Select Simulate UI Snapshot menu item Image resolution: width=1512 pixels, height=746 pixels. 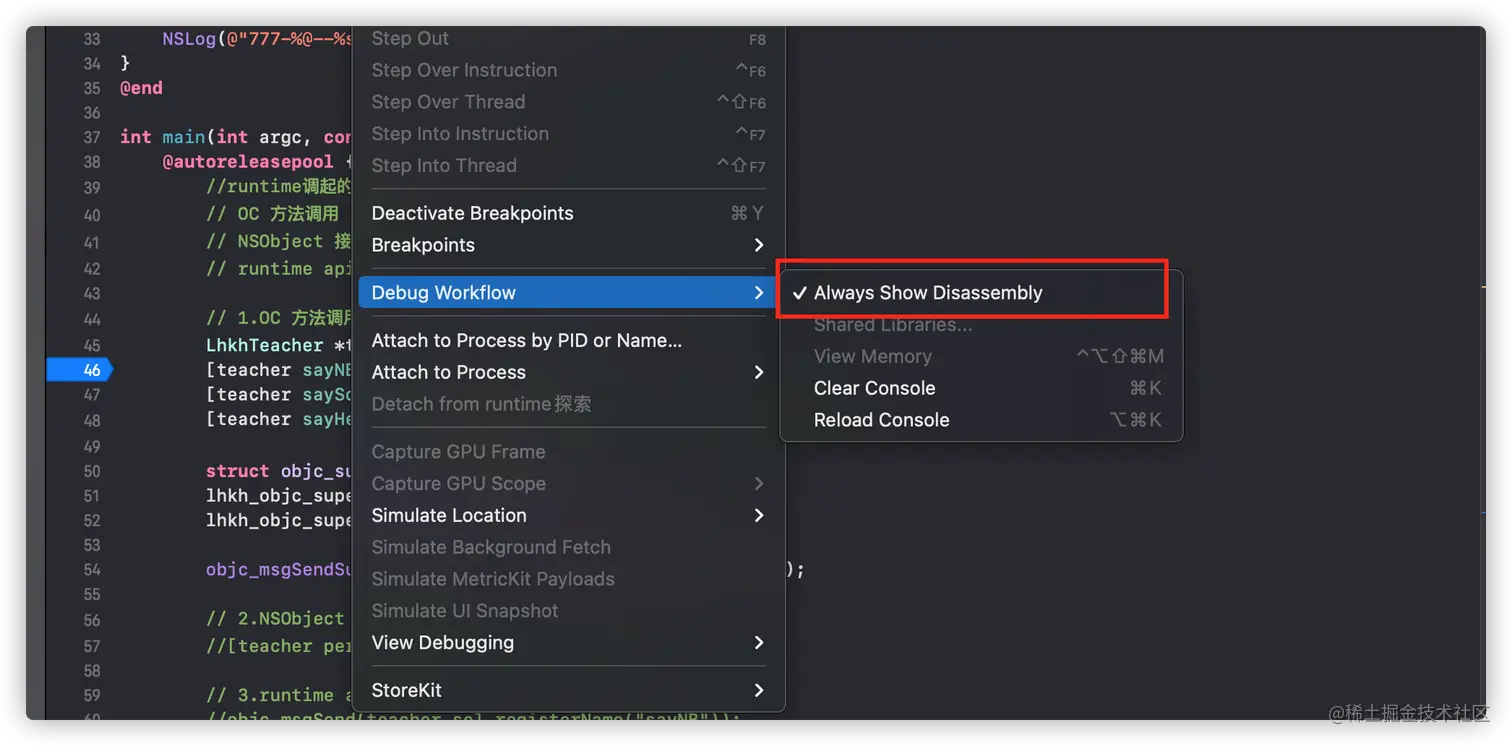(x=568, y=610)
